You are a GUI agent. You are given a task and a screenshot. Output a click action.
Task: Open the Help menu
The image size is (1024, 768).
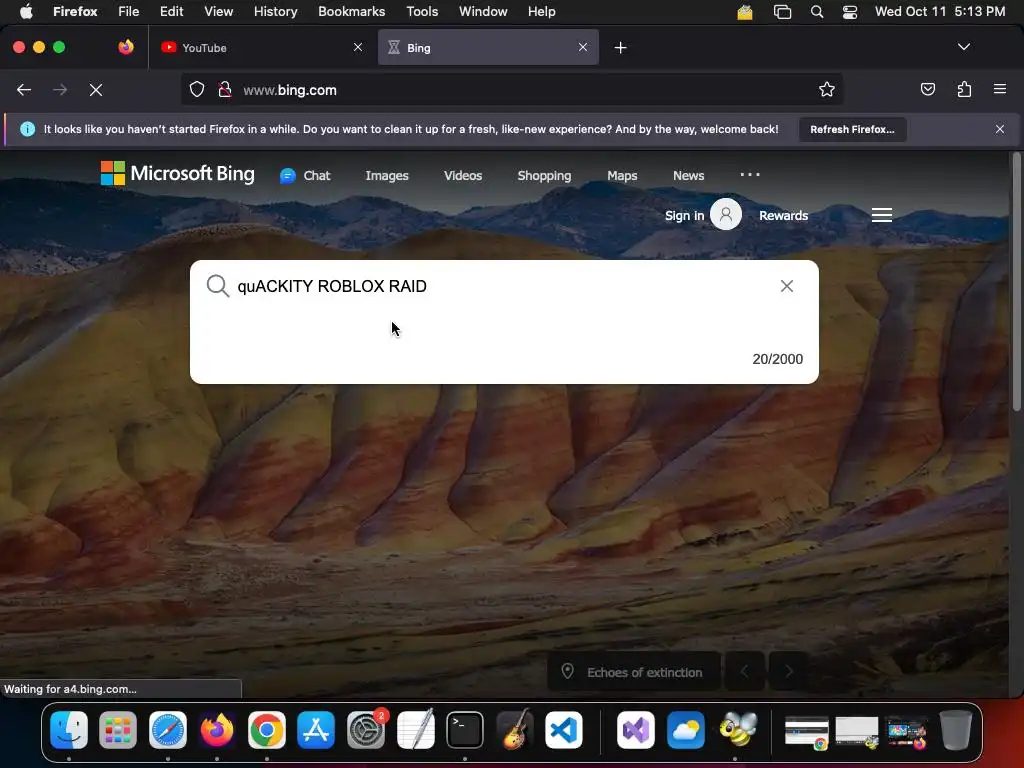click(541, 11)
